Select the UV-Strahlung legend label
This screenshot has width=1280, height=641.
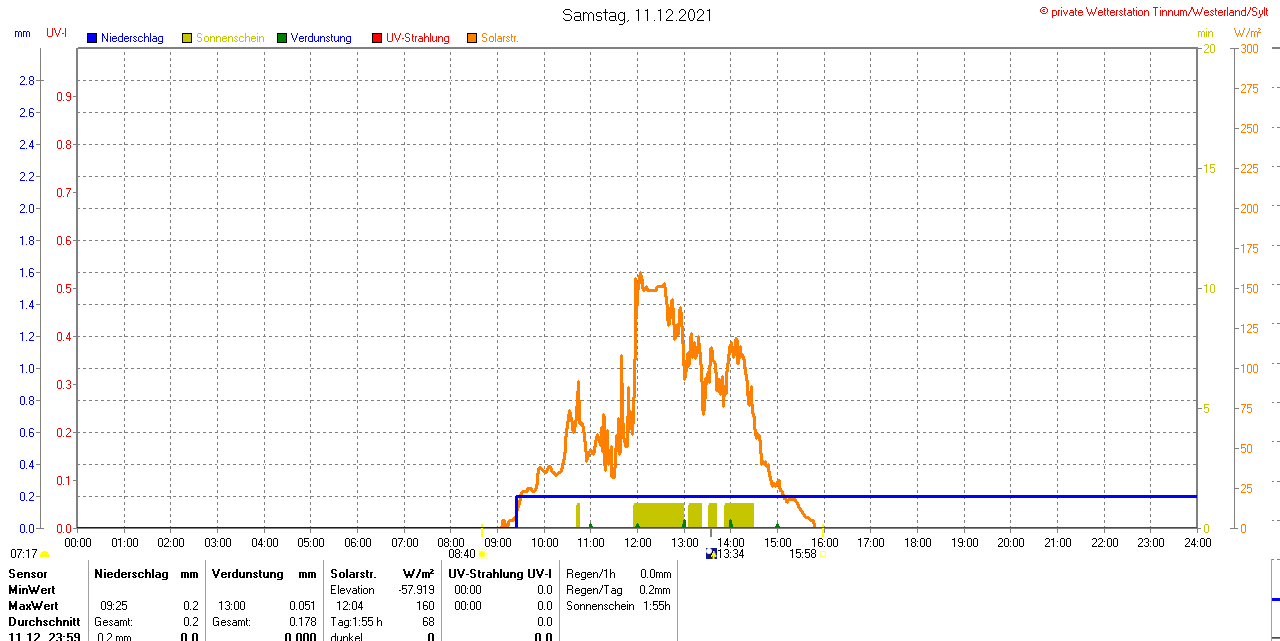(x=418, y=38)
